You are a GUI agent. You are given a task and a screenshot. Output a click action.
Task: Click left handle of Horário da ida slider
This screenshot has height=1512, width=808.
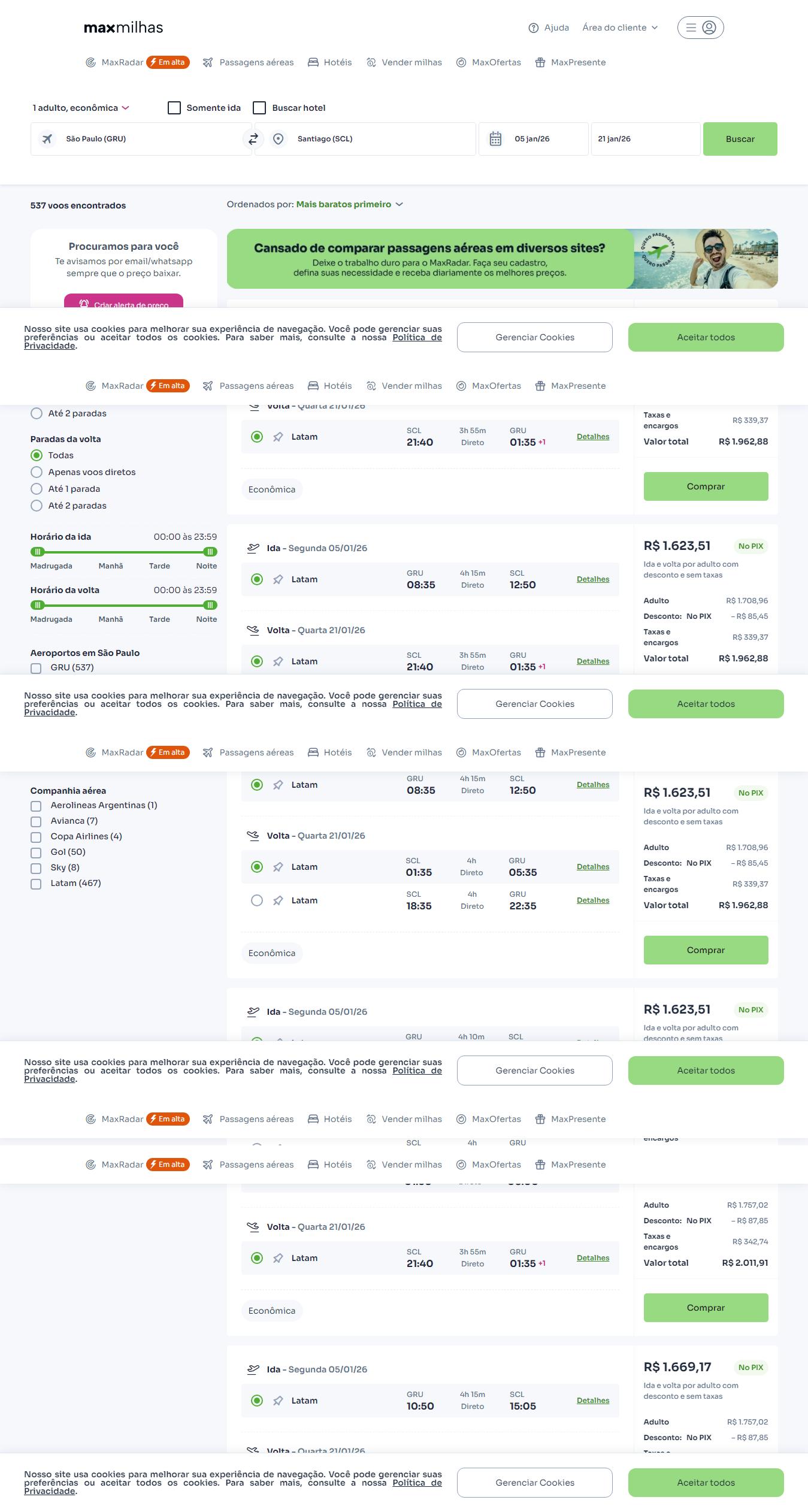(x=38, y=552)
